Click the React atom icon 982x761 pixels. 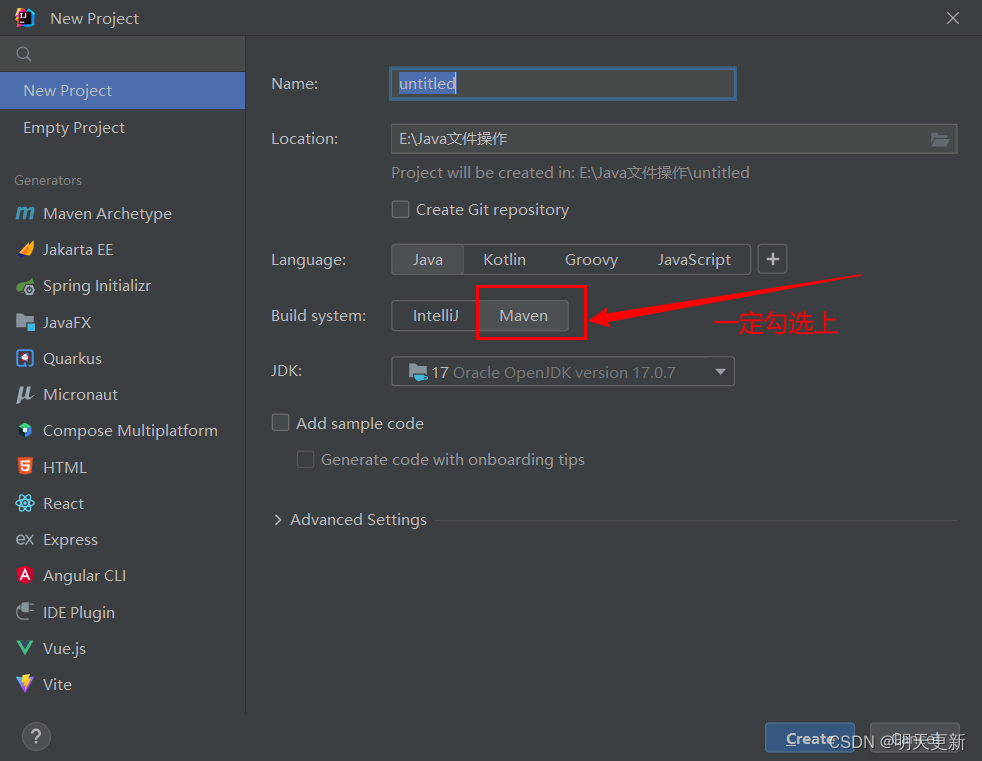pyautogui.click(x=25, y=503)
